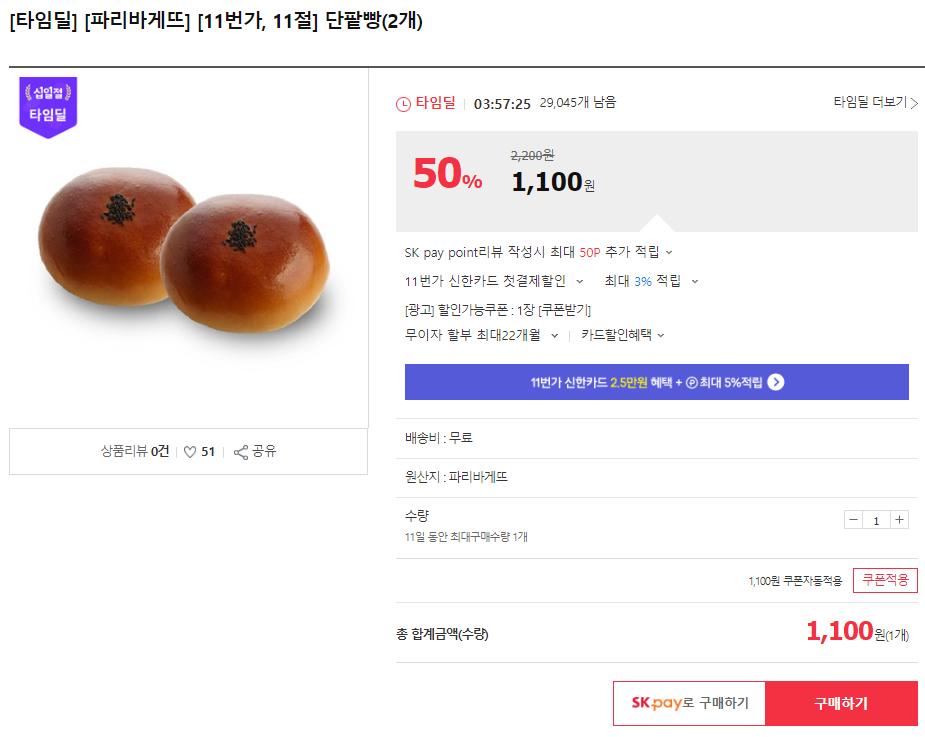
Task: Open 무이자 할부 최대22개월 details
Action: [555, 336]
